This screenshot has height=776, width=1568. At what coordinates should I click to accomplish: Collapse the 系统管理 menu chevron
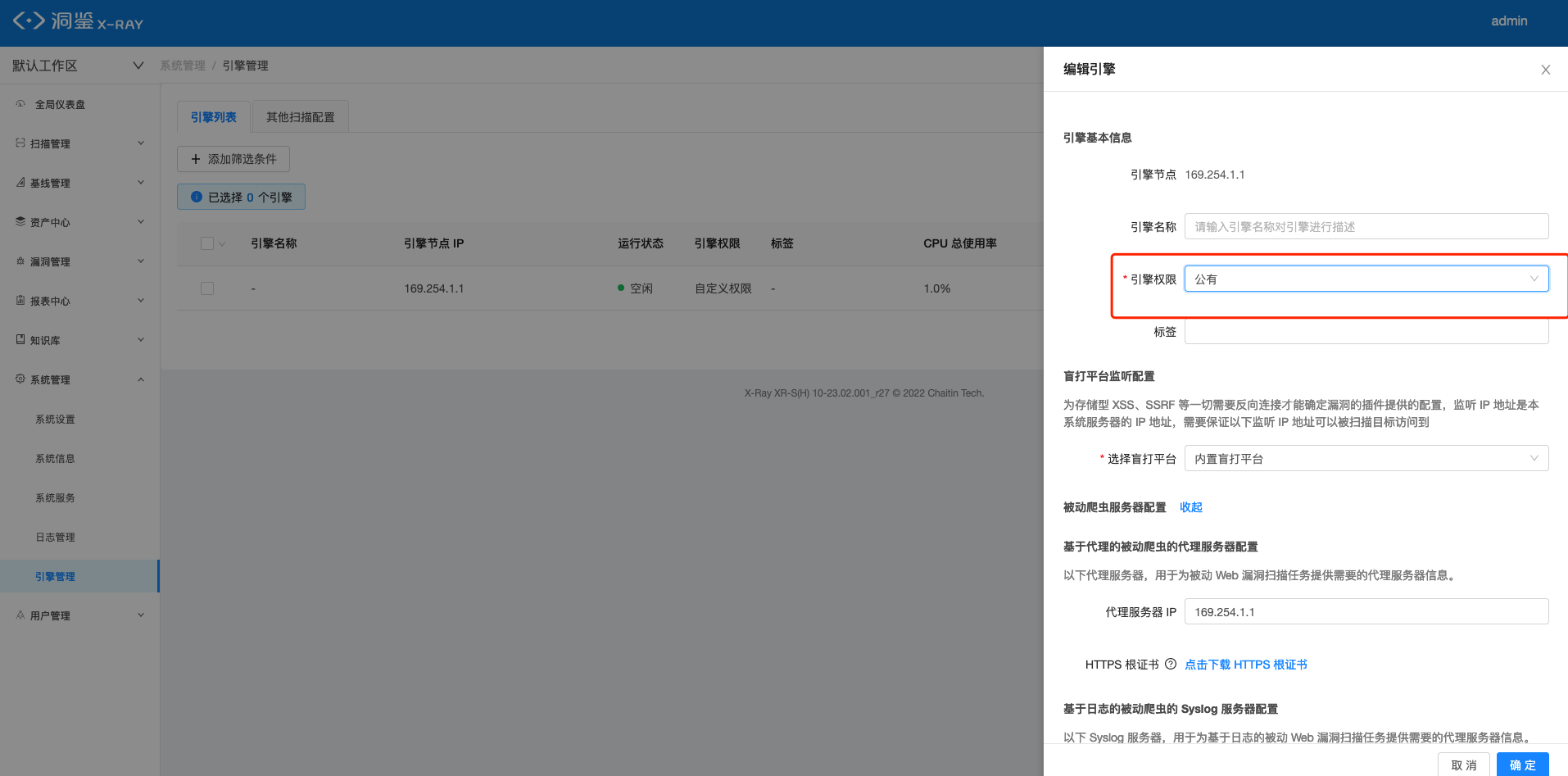141,379
